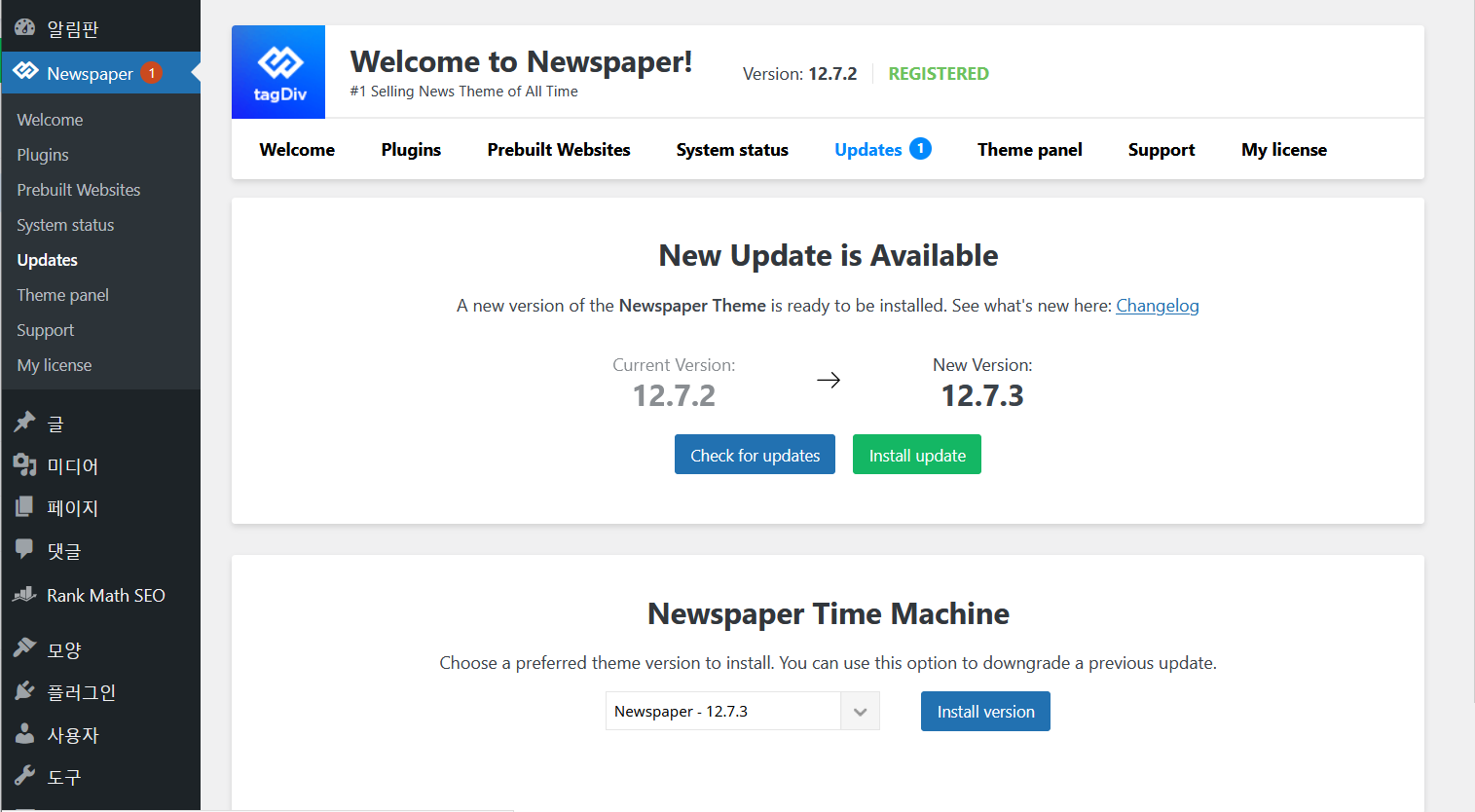The height and width of the screenshot is (812, 1475).
Task: Open the 미디어 media menu
Action: [x=101, y=465]
